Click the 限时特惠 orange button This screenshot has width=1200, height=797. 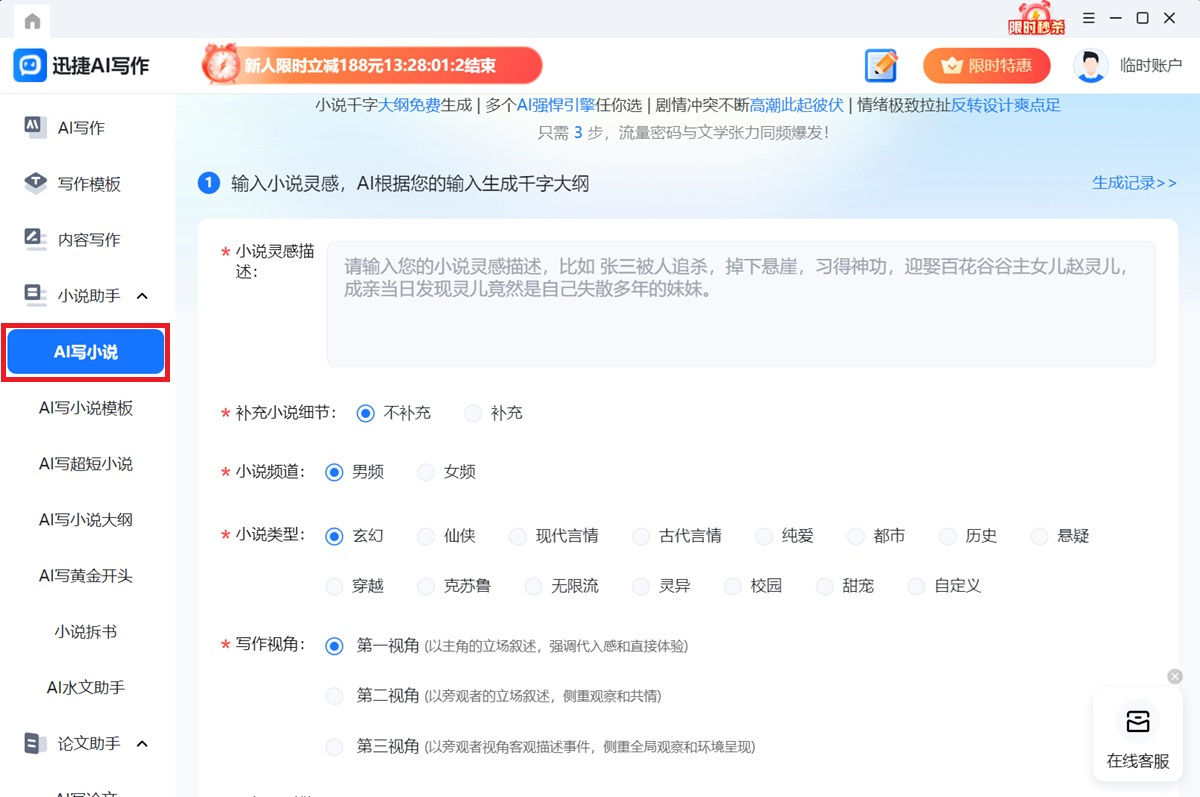[986, 66]
